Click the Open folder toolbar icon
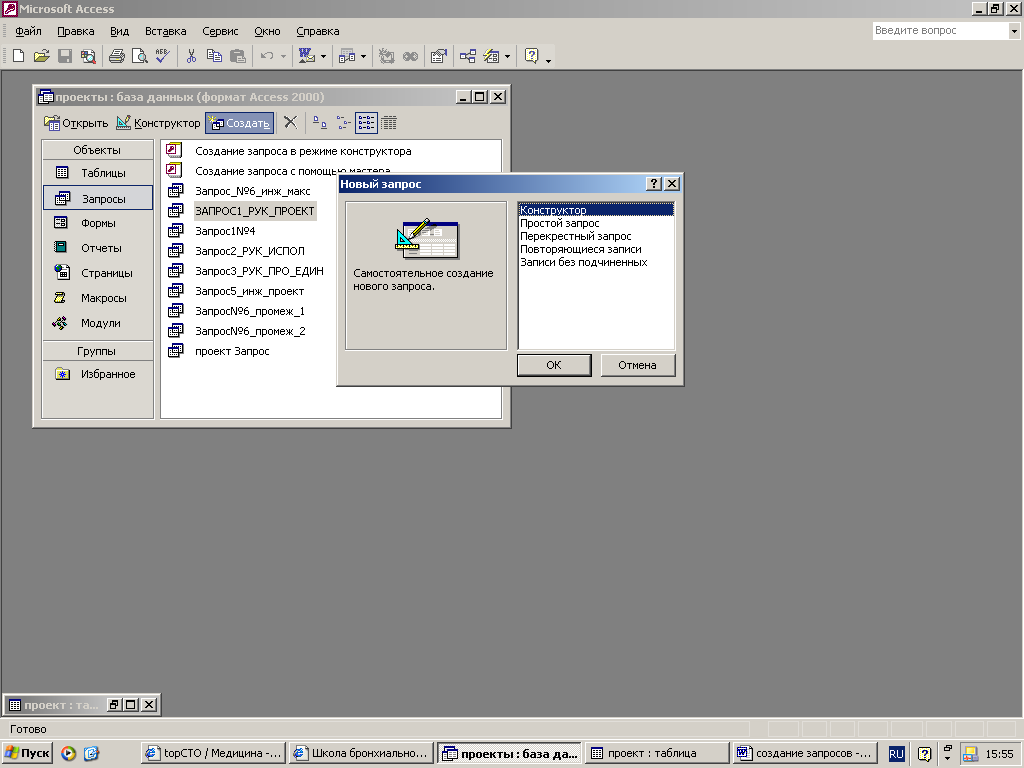1024x768 pixels. click(41, 56)
